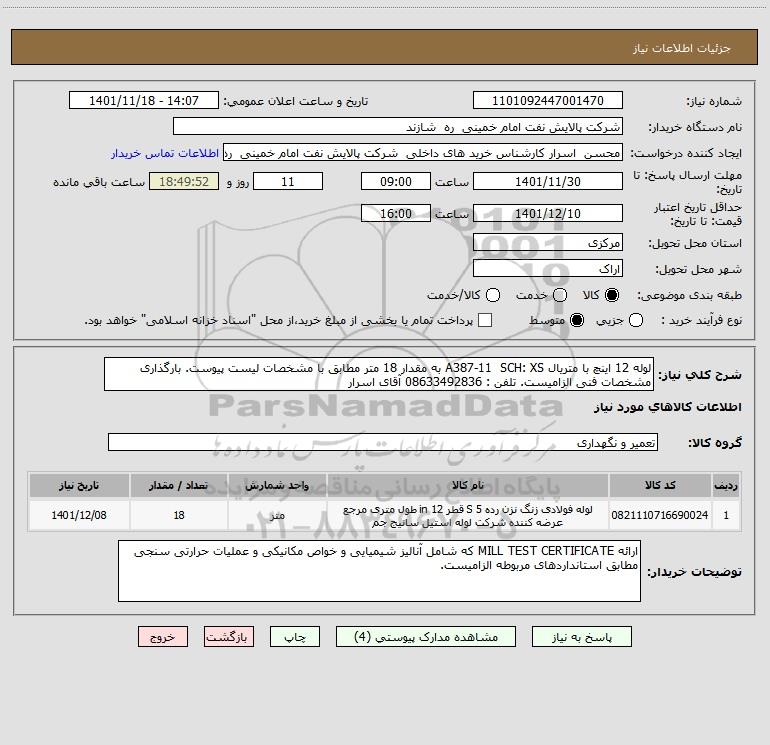Screen dimensions: 770x745
Task: Select the خدمت radio button
Action: click(x=560, y=295)
